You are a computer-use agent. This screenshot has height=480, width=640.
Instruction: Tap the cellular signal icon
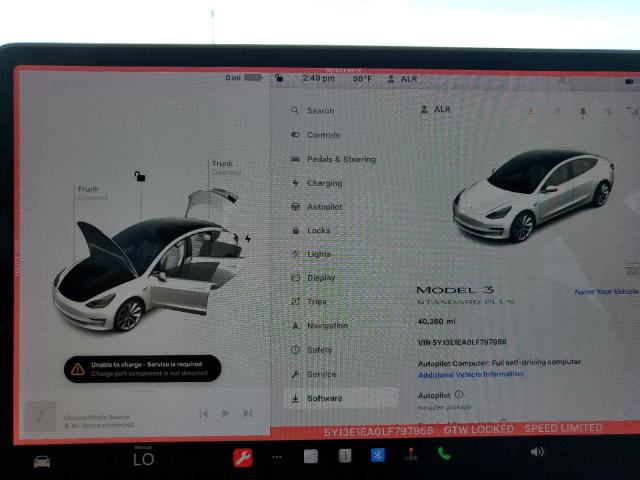[632, 110]
